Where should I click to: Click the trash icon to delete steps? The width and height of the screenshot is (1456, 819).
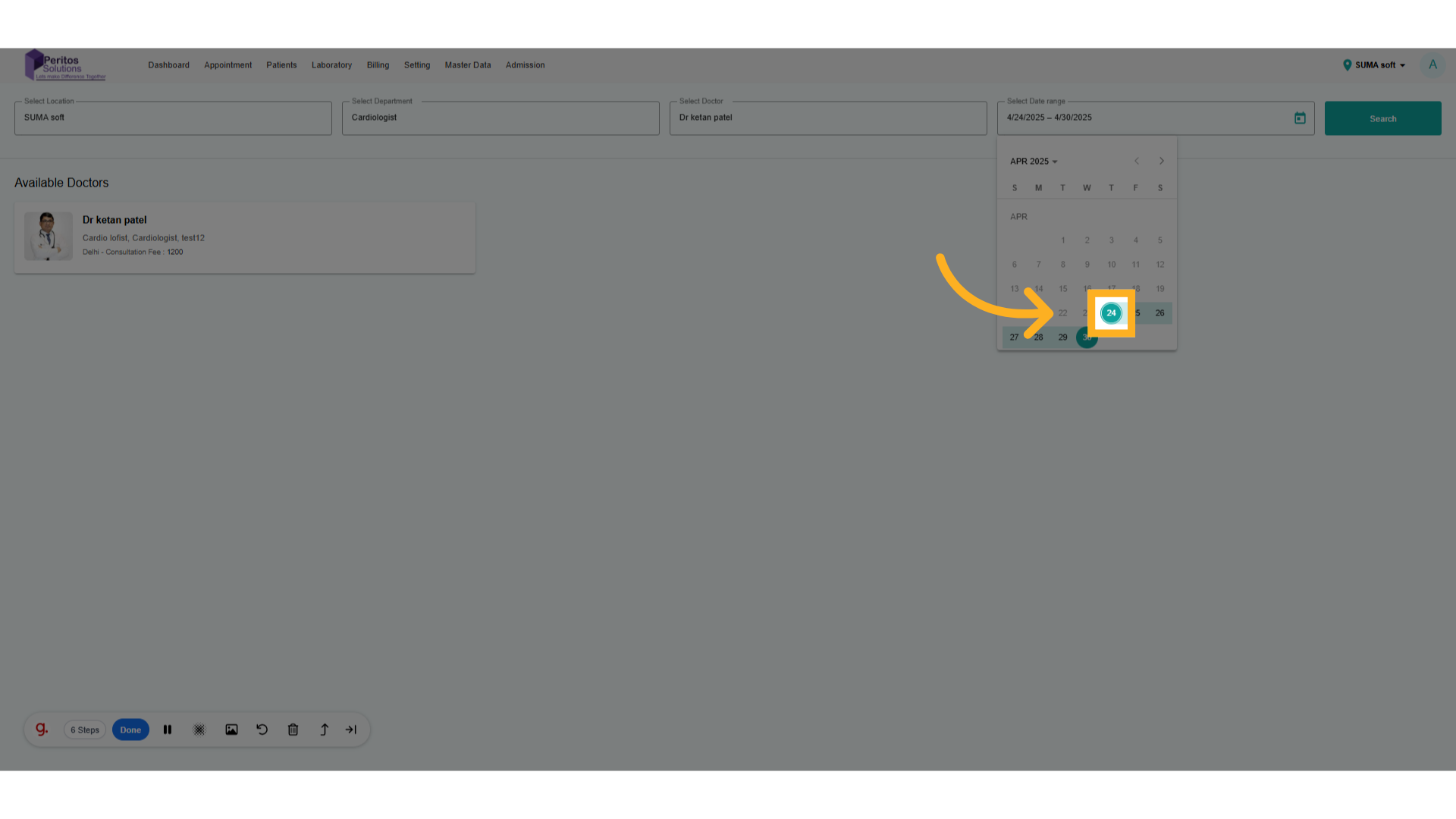pos(293,730)
